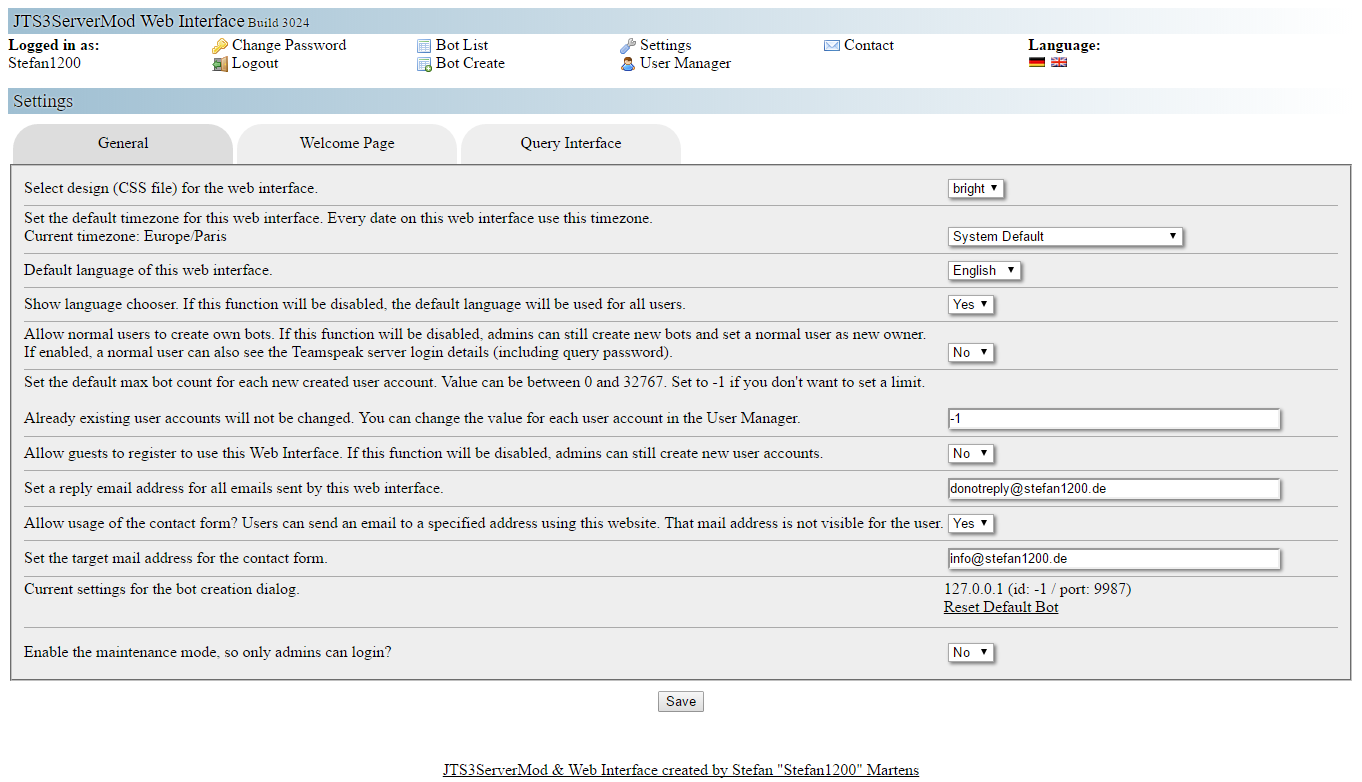
Task: Switch language with the German flag
Action: [x=1037, y=62]
